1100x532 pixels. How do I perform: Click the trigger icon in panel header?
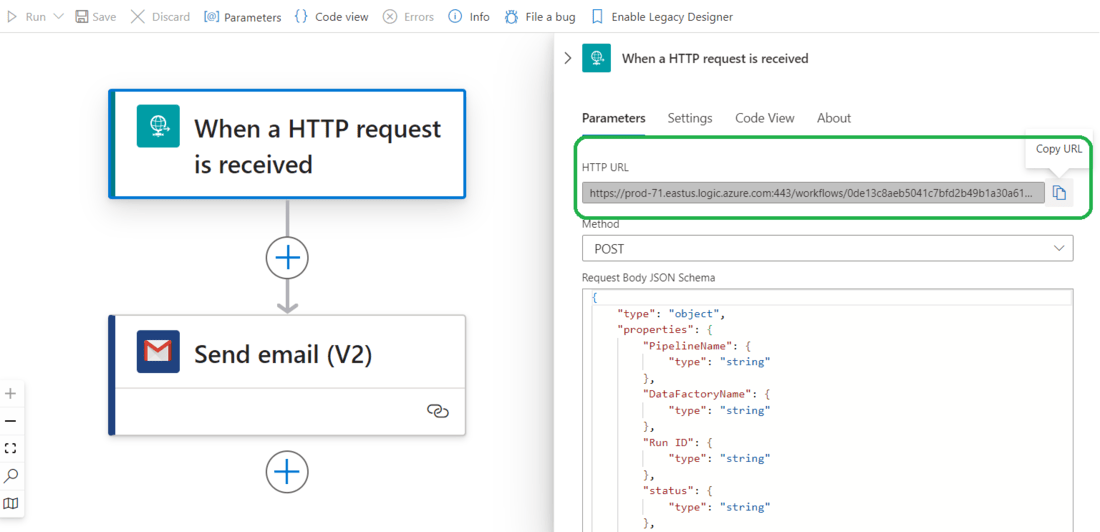(596, 58)
